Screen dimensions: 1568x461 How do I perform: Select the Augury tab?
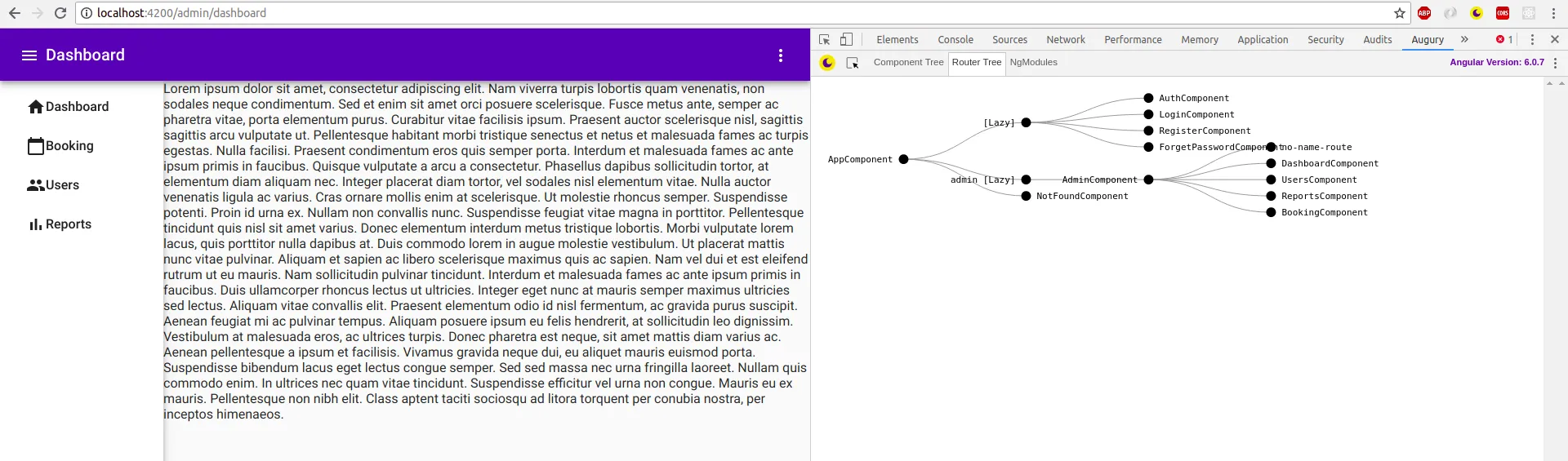click(1428, 39)
